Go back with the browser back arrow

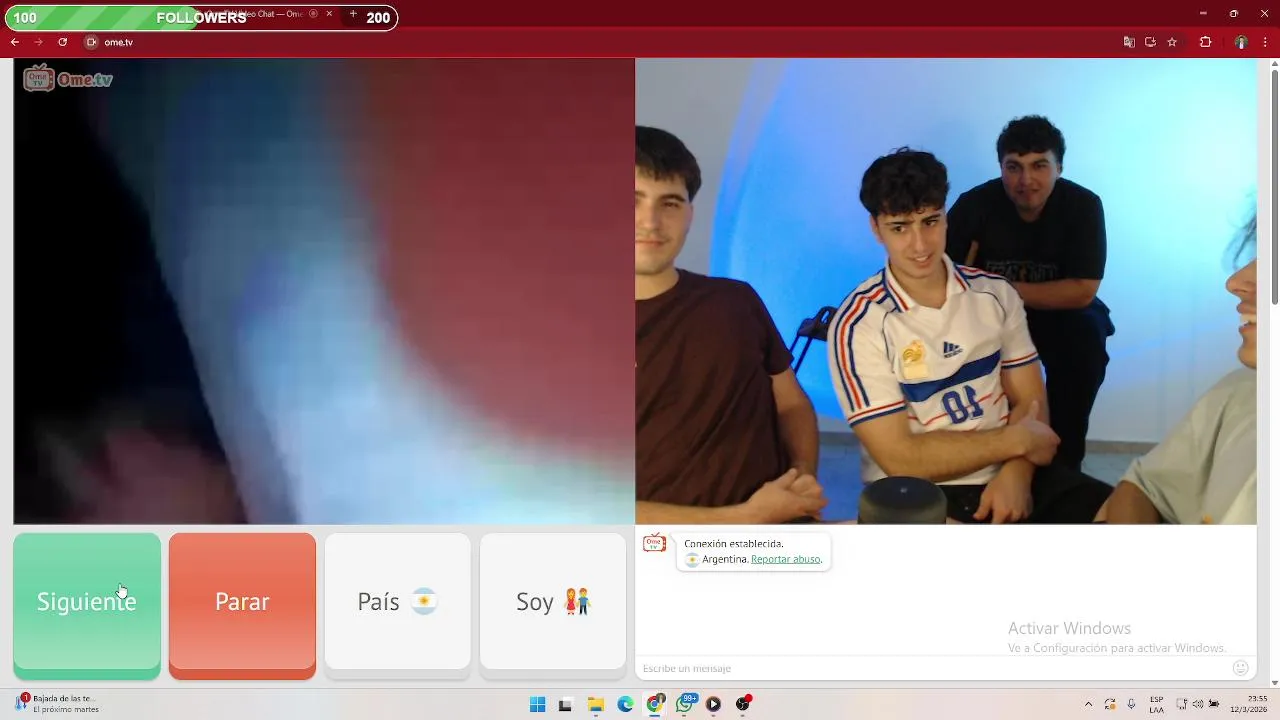point(15,42)
